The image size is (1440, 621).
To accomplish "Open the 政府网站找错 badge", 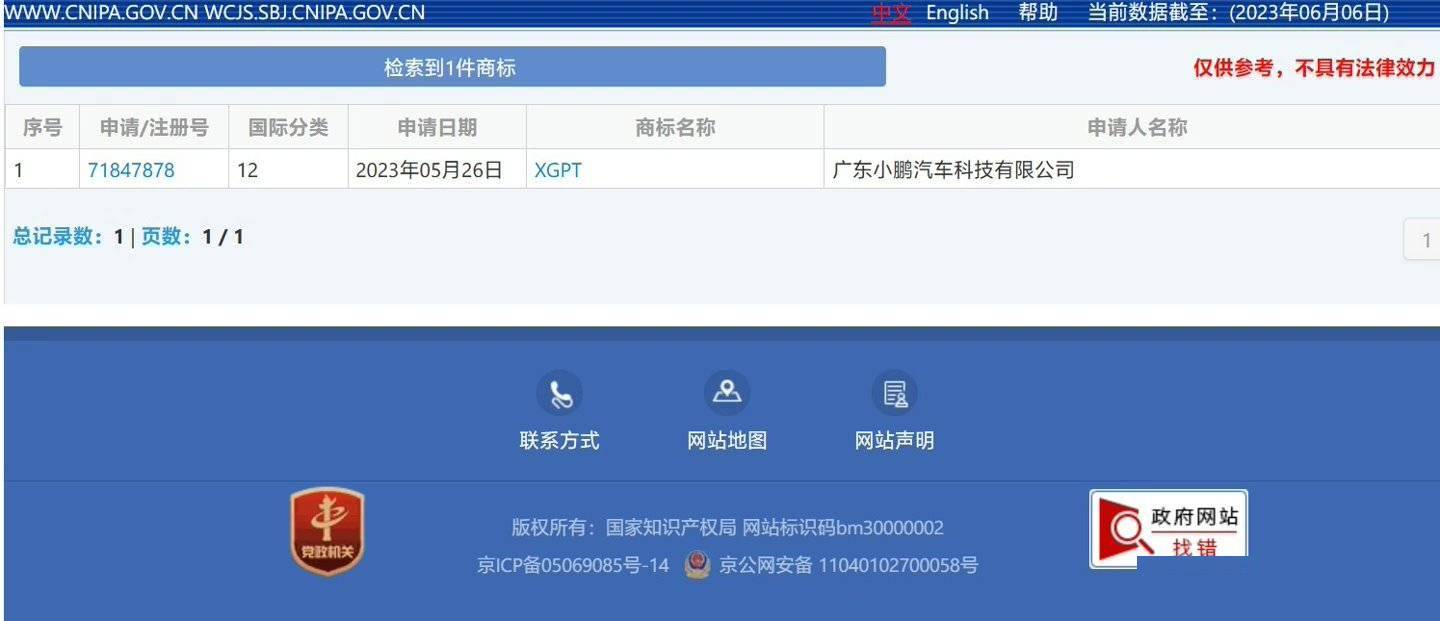I will point(1168,526).
